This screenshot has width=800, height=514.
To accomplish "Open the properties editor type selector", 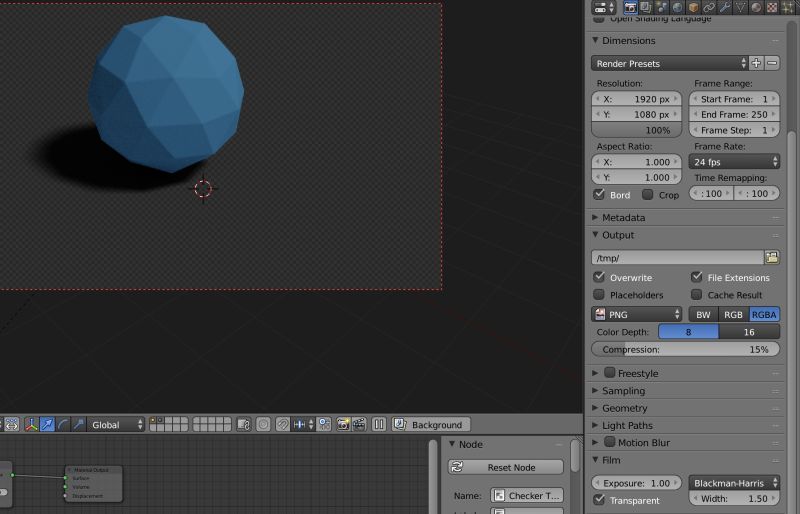I will coord(604,7).
